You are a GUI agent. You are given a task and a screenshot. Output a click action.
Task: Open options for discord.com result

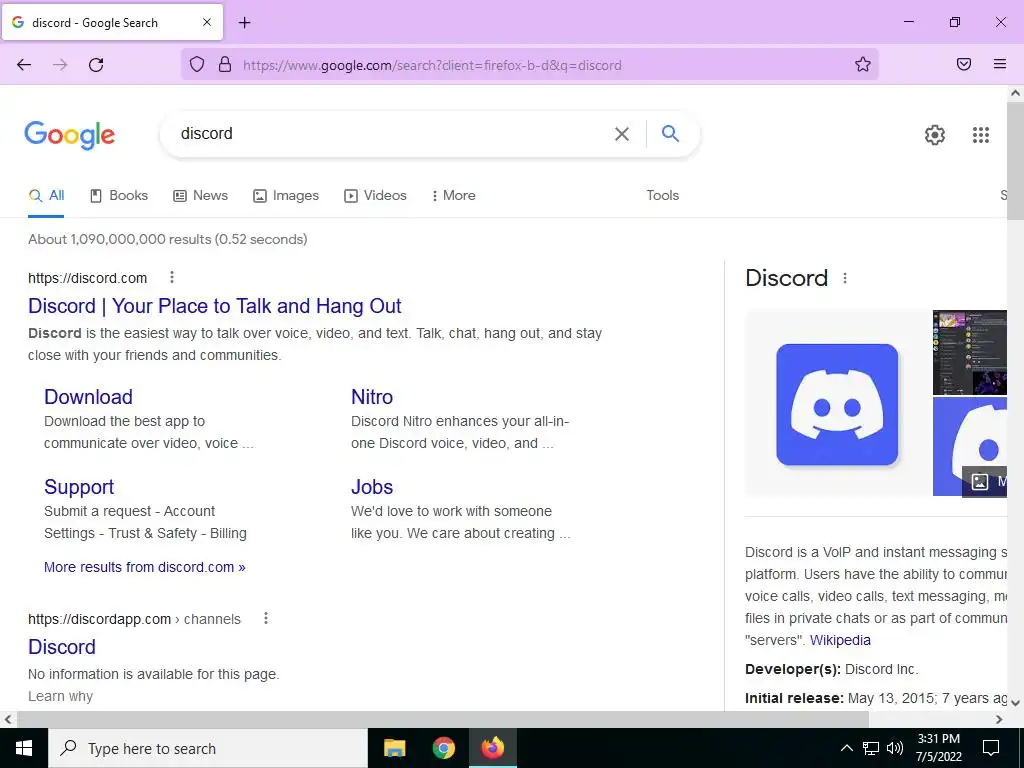pyautogui.click(x=172, y=278)
